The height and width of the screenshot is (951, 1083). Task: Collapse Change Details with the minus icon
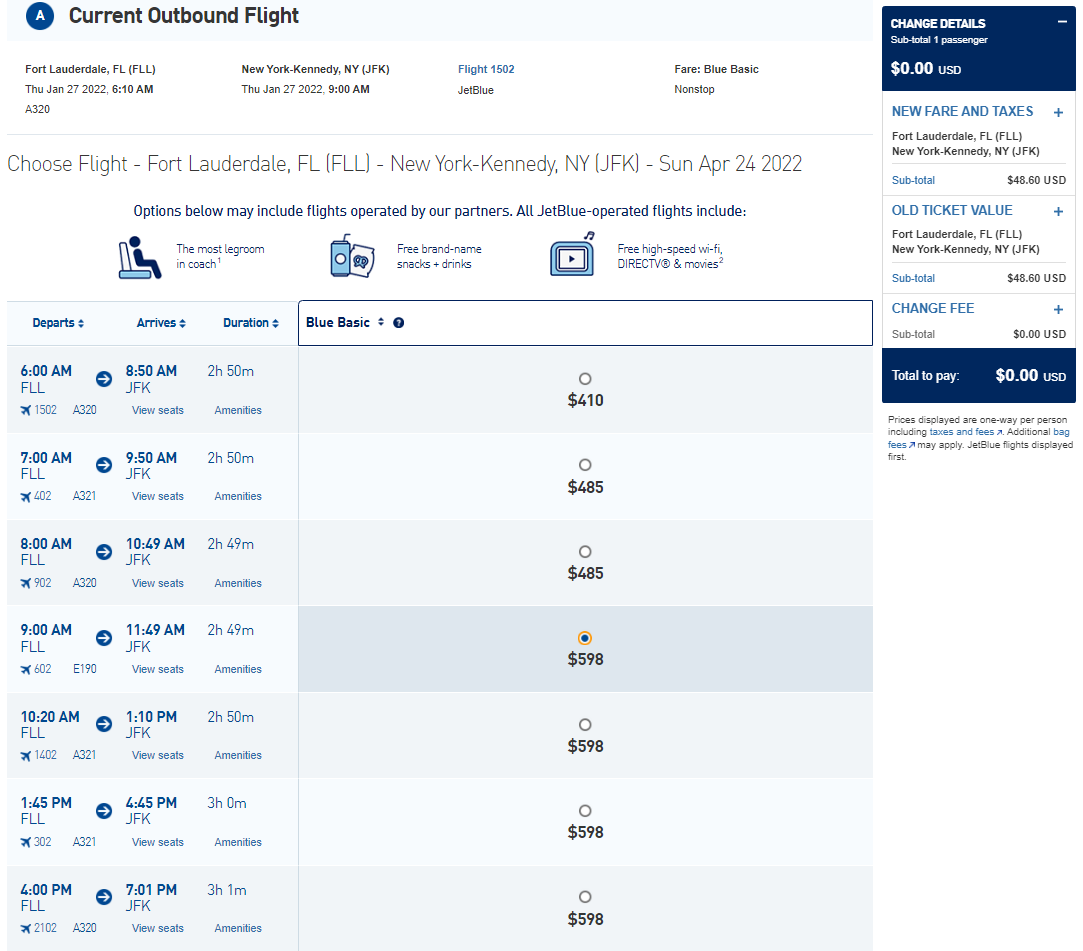tap(1062, 22)
